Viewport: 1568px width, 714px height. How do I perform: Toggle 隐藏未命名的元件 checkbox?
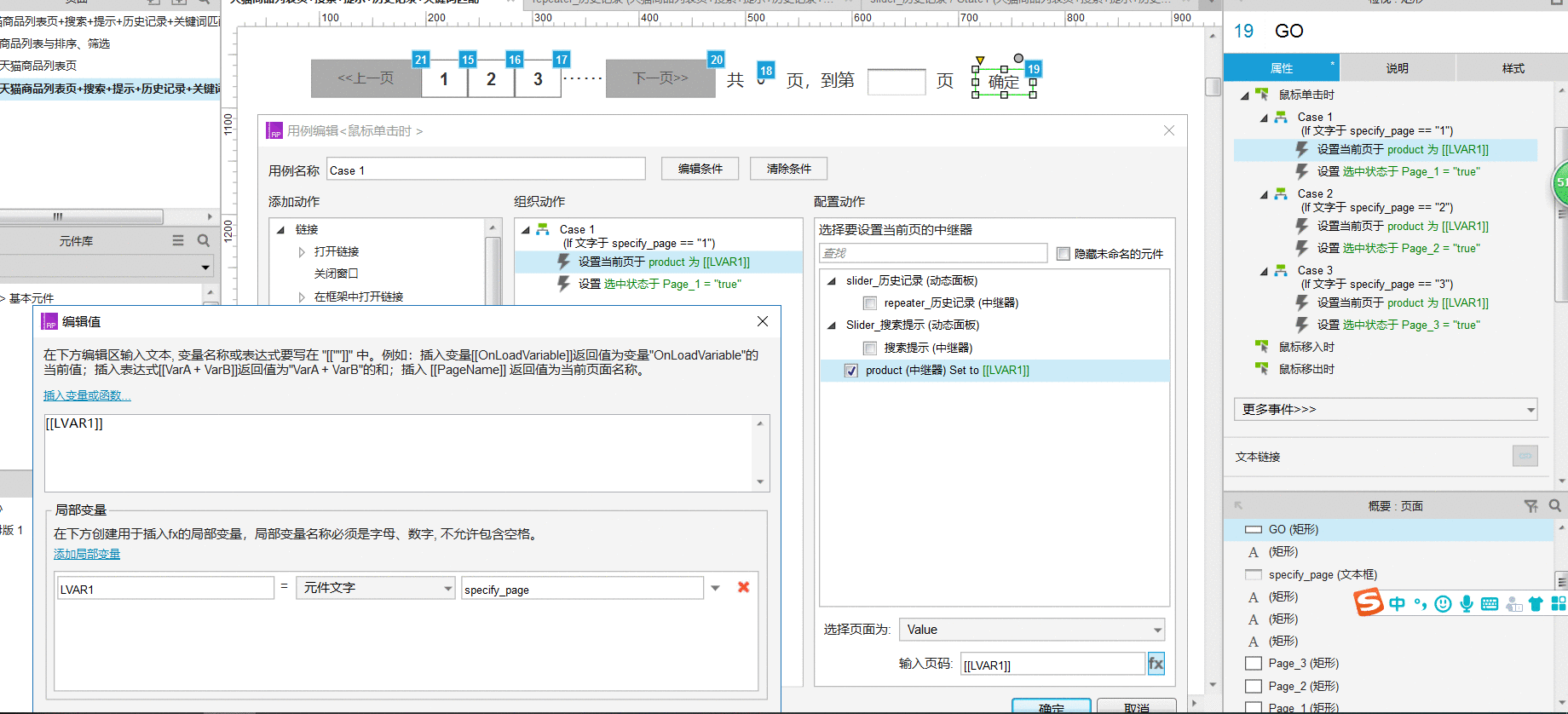click(1064, 253)
